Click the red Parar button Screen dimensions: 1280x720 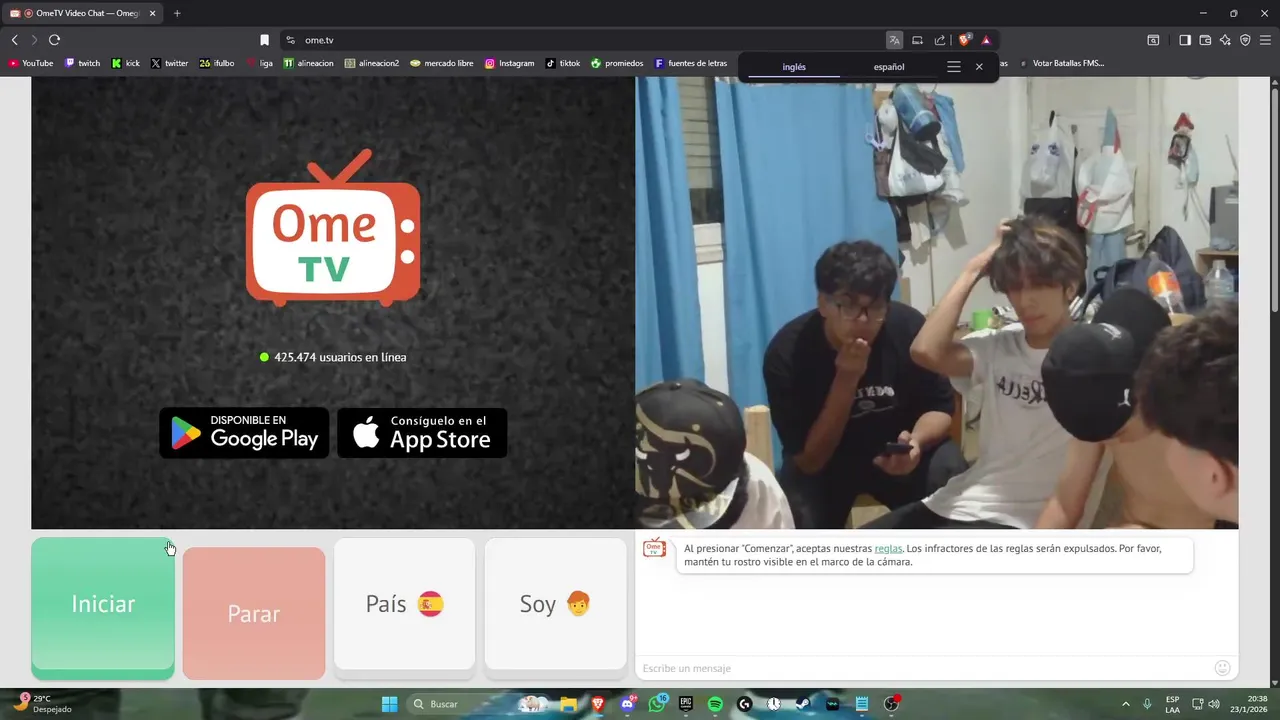tap(254, 613)
